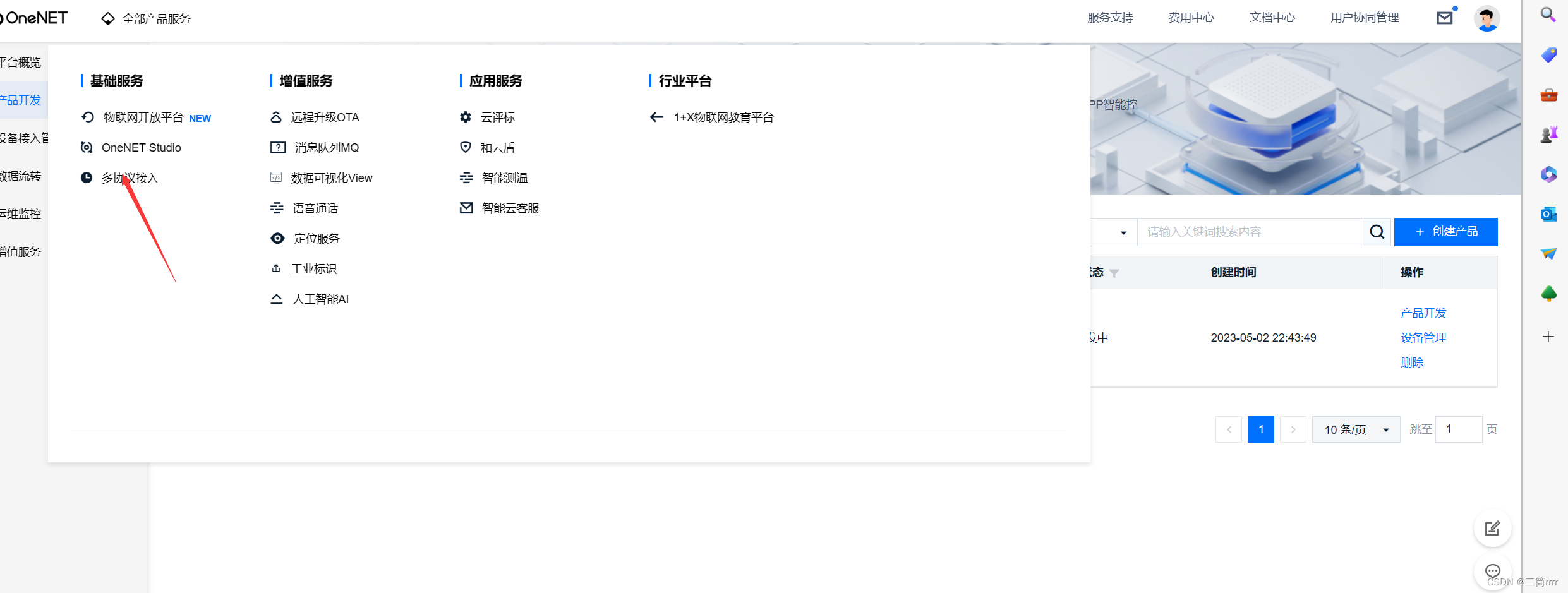This screenshot has width=1568, height=593.
Task: Click the 和云盾 shield icon
Action: tap(466, 147)
